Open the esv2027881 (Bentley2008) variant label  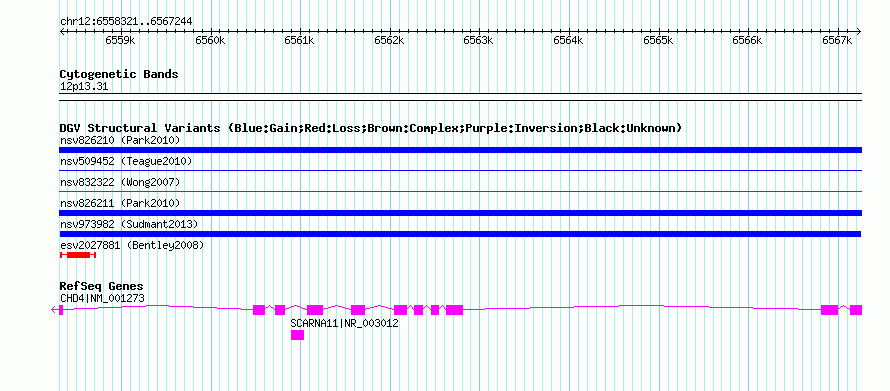coord(132,245)
